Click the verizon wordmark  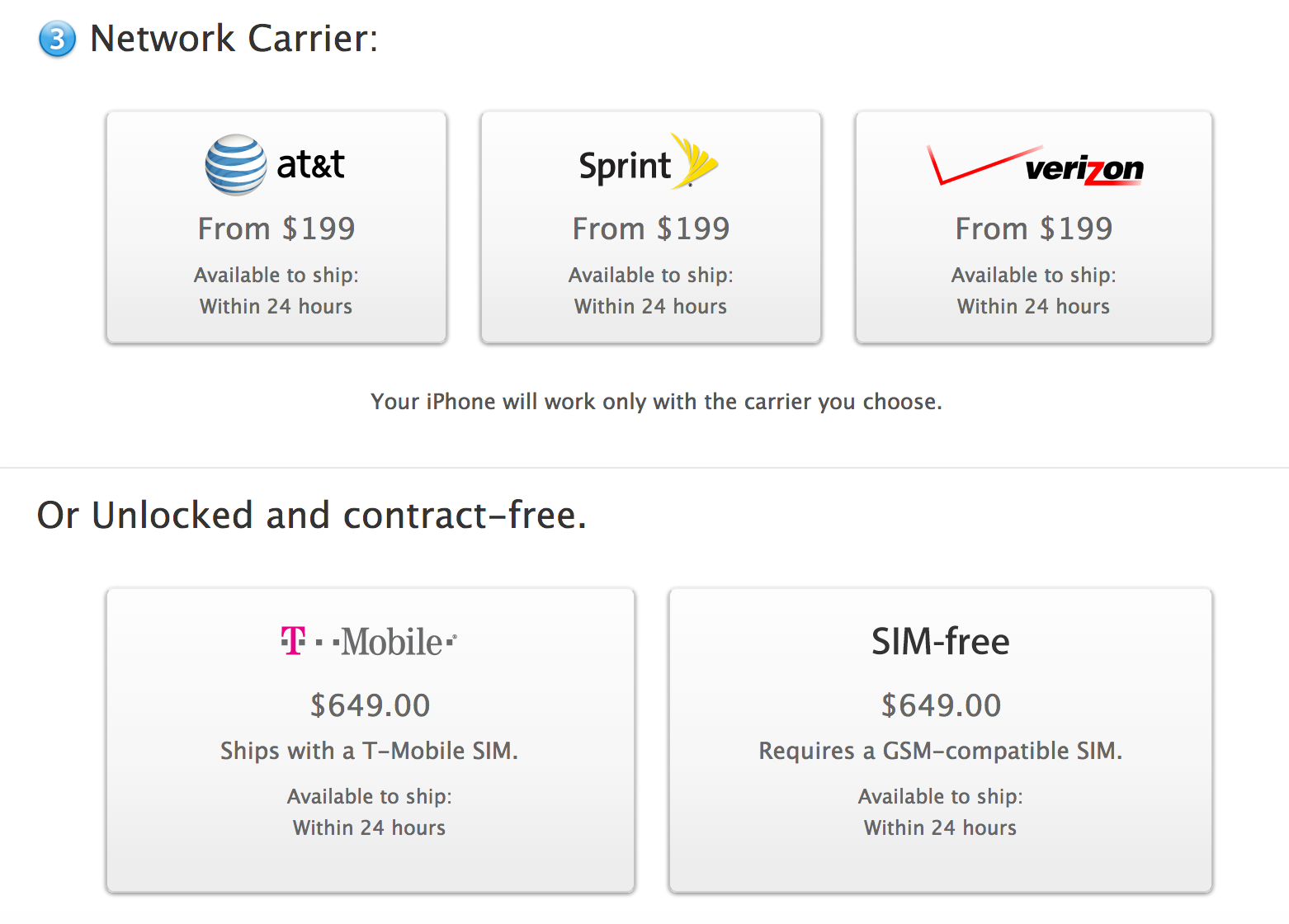coord(1084,169)
